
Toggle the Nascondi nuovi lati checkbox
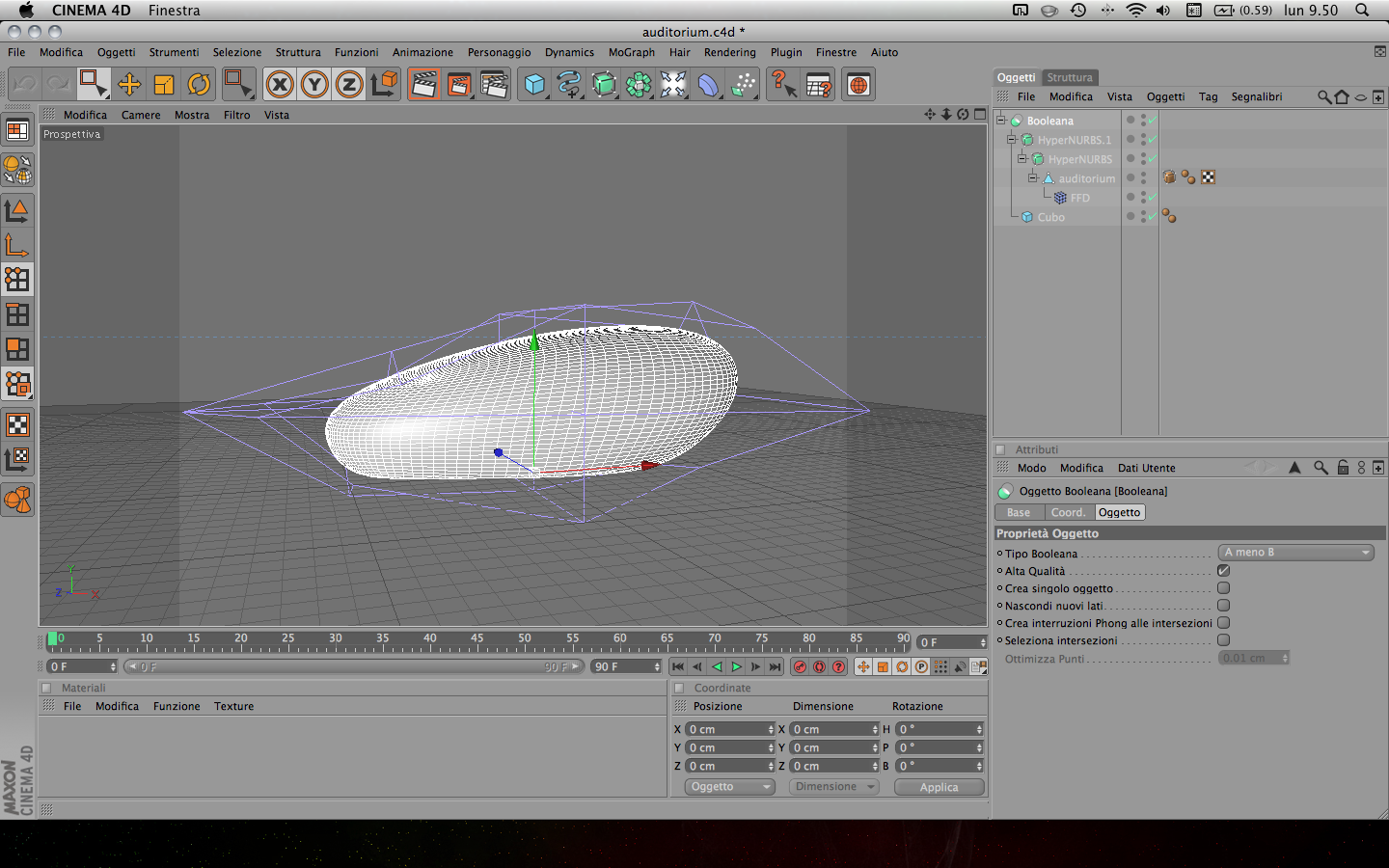click(1223, 606)
